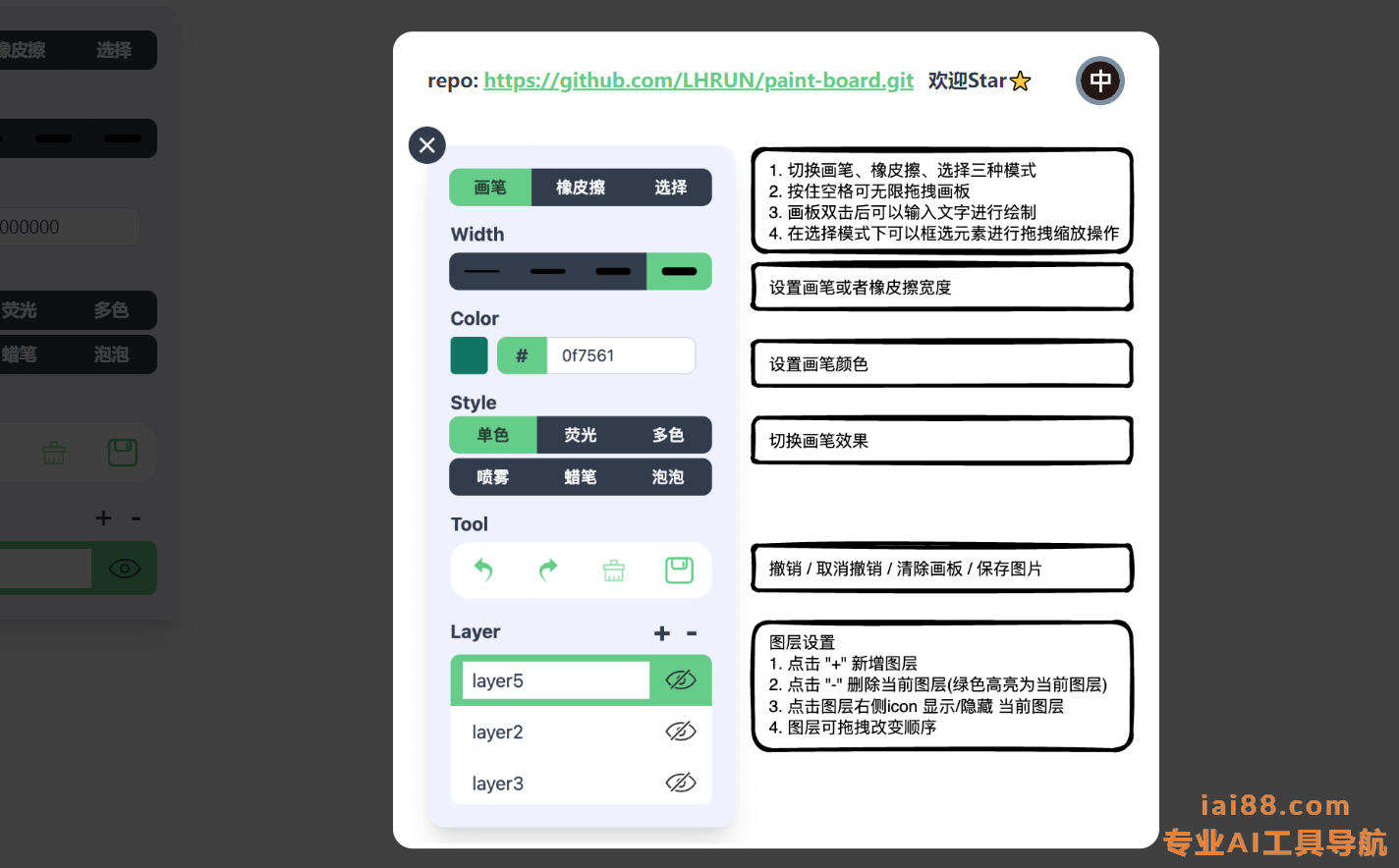Select the thinnest brush width option
The height and width of the screenshot is (868, 1399).
click(482, 272)
